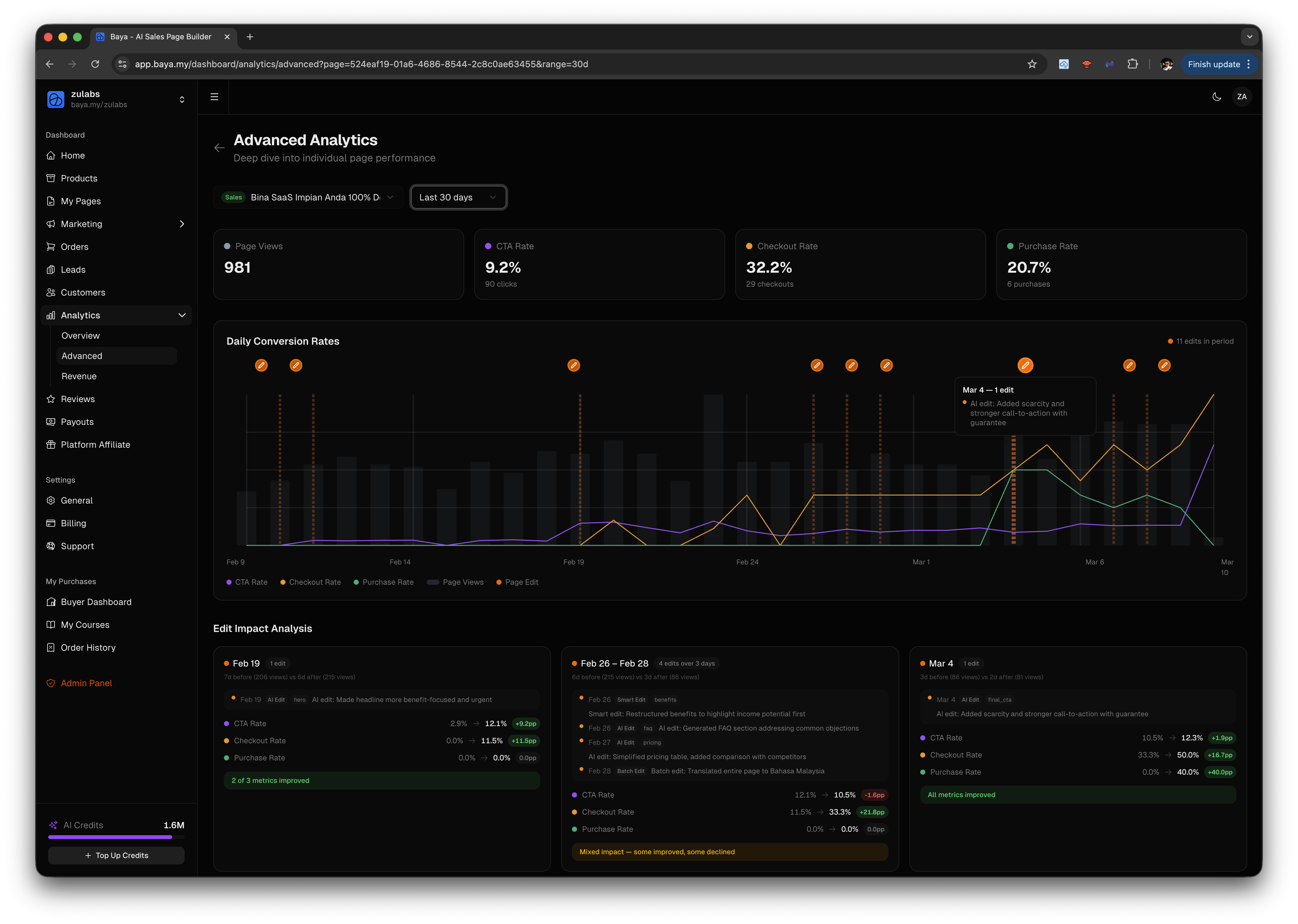Open the Bina SaaS sales page selector
The height and width of the screenshot is (924, 1298).
click(308, 197)
